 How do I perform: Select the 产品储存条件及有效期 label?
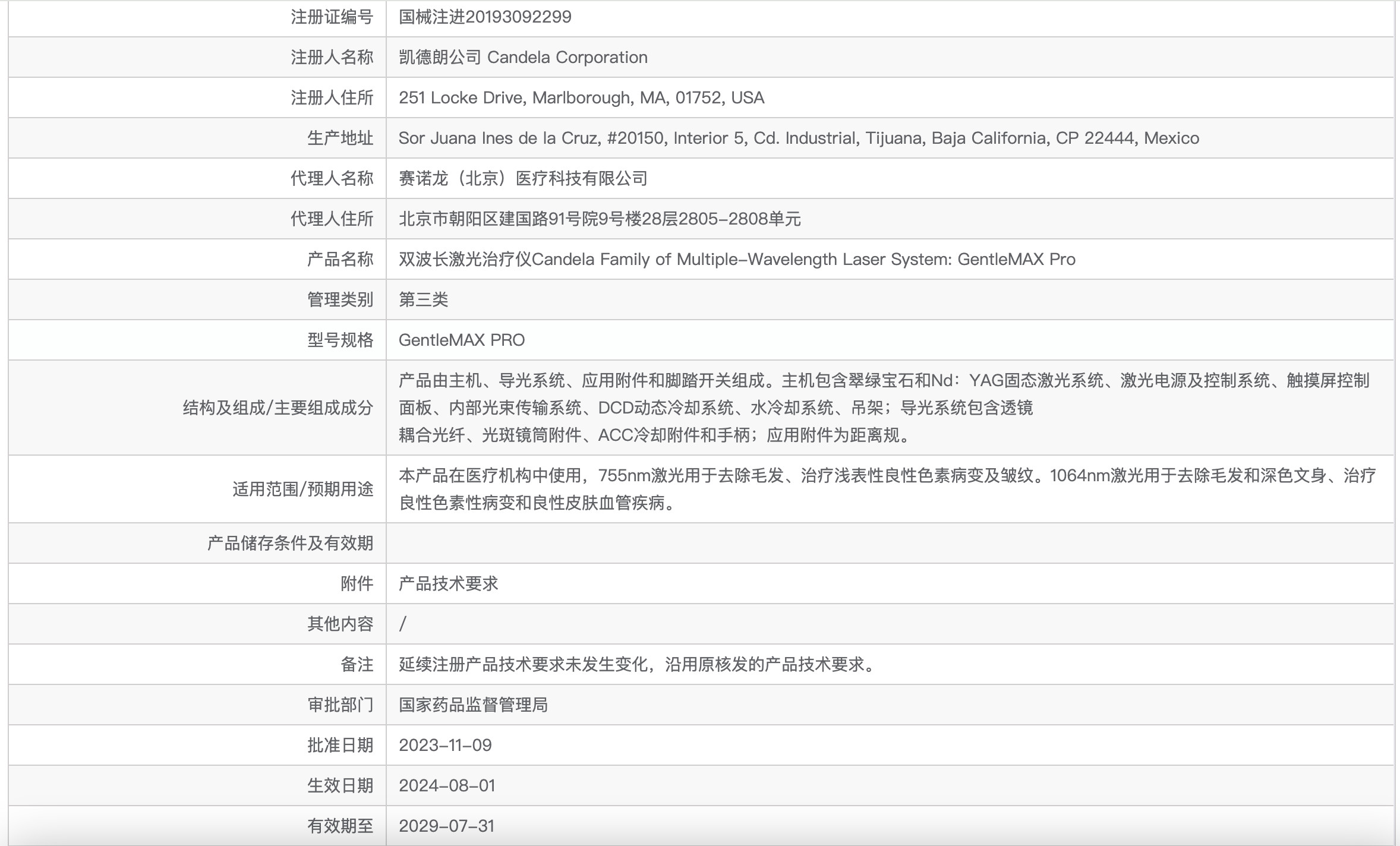[x=291, y=543]
